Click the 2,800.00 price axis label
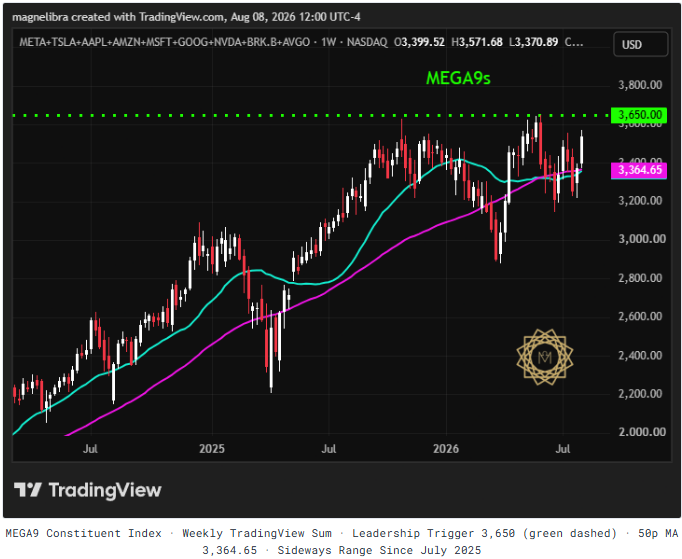 (x=640, y=278)
